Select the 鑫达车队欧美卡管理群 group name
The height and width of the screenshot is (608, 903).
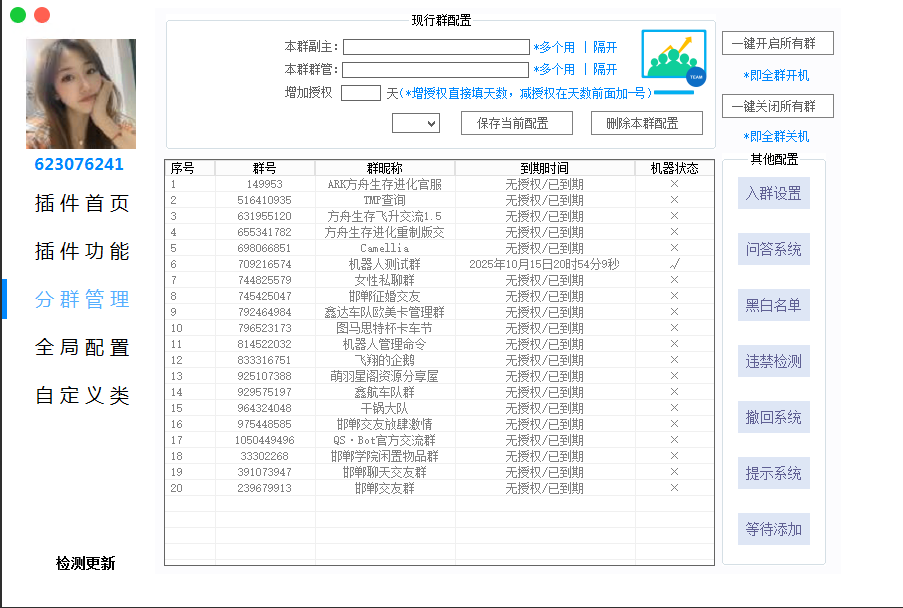click(x=385, y=312)
